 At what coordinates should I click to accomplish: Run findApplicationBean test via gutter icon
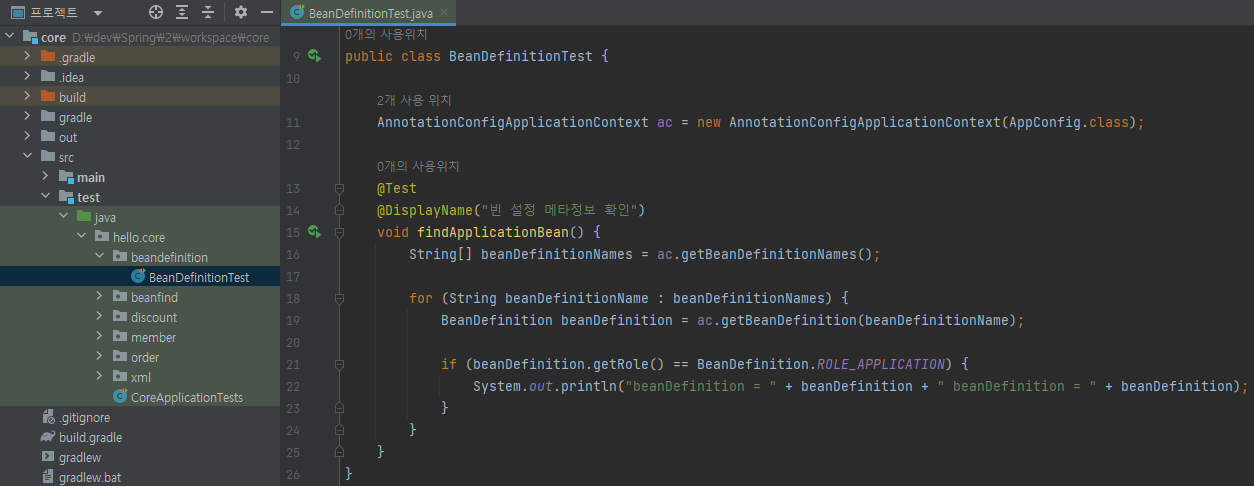[314, 232]
